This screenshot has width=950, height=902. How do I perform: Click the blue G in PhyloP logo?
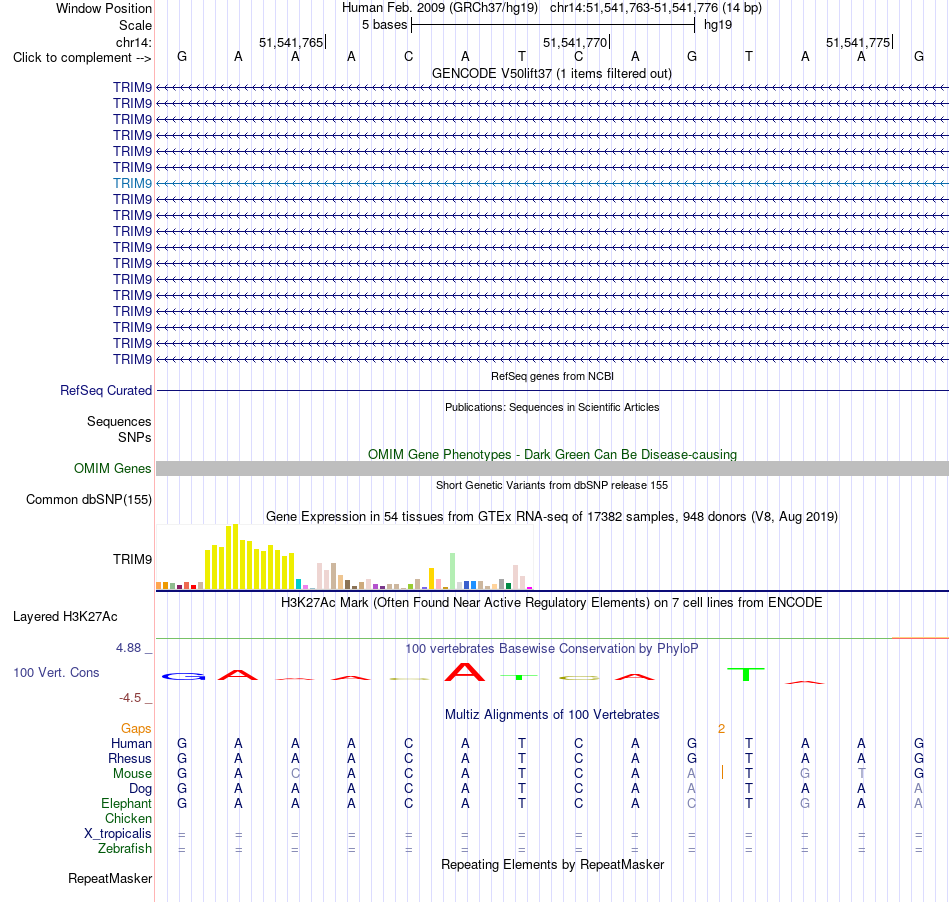[x=183, y=676]
